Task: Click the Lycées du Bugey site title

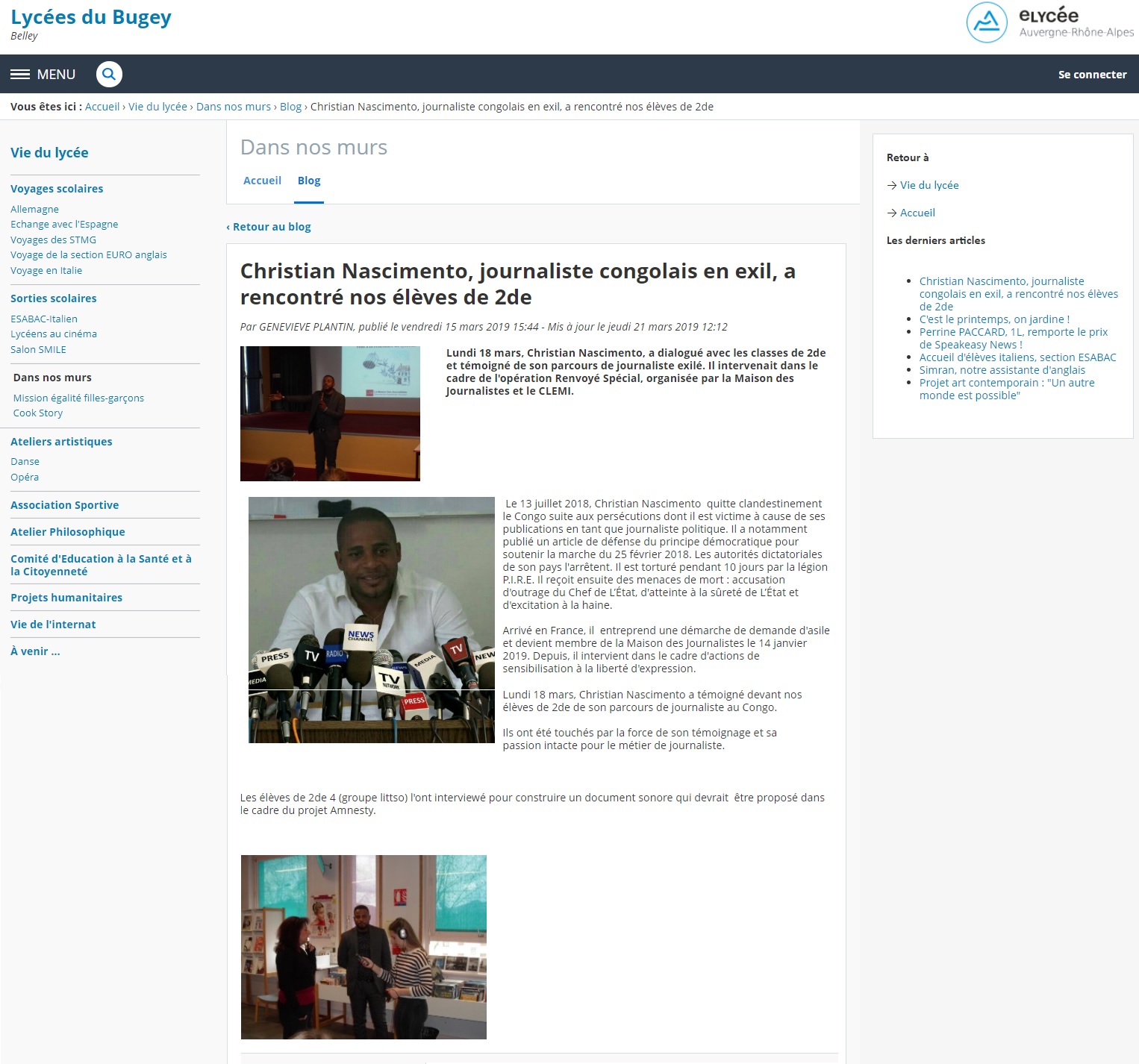Action: click(90, 17)
